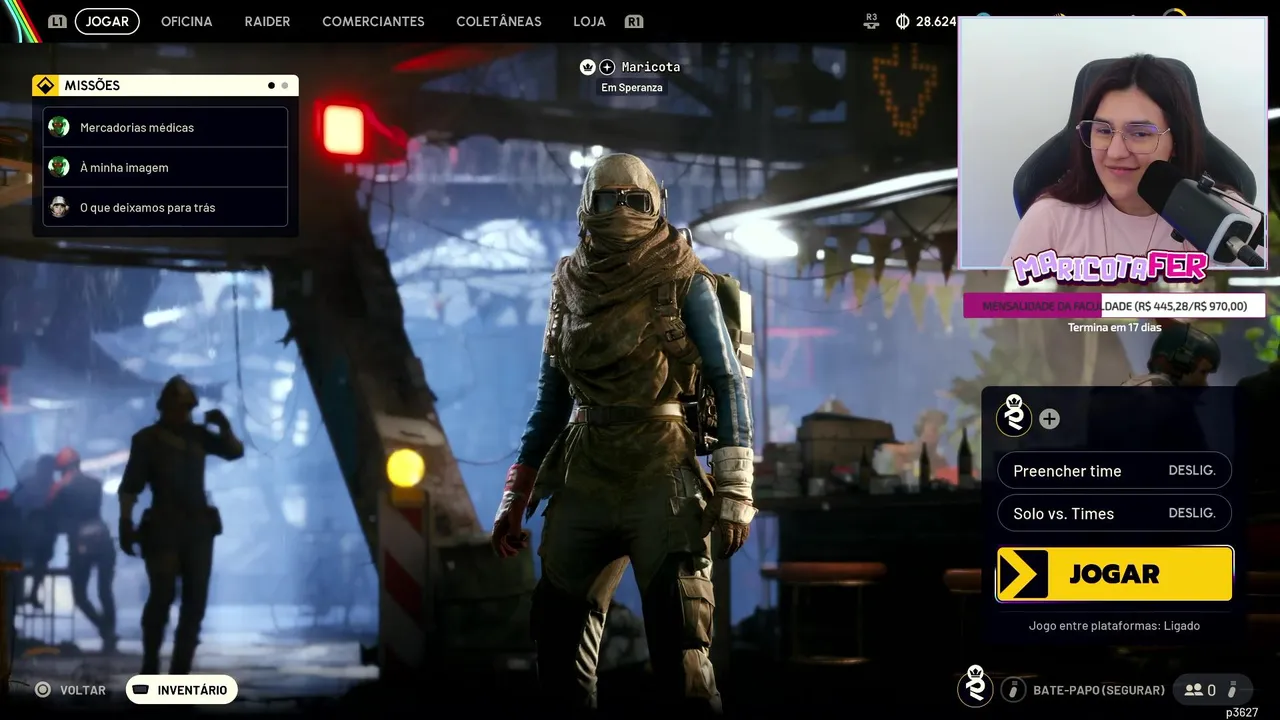The width and height of the screenshot is (1280, 720).
Task: Click the crowned player emblem bottom right
Action: [x=975, y=686]
